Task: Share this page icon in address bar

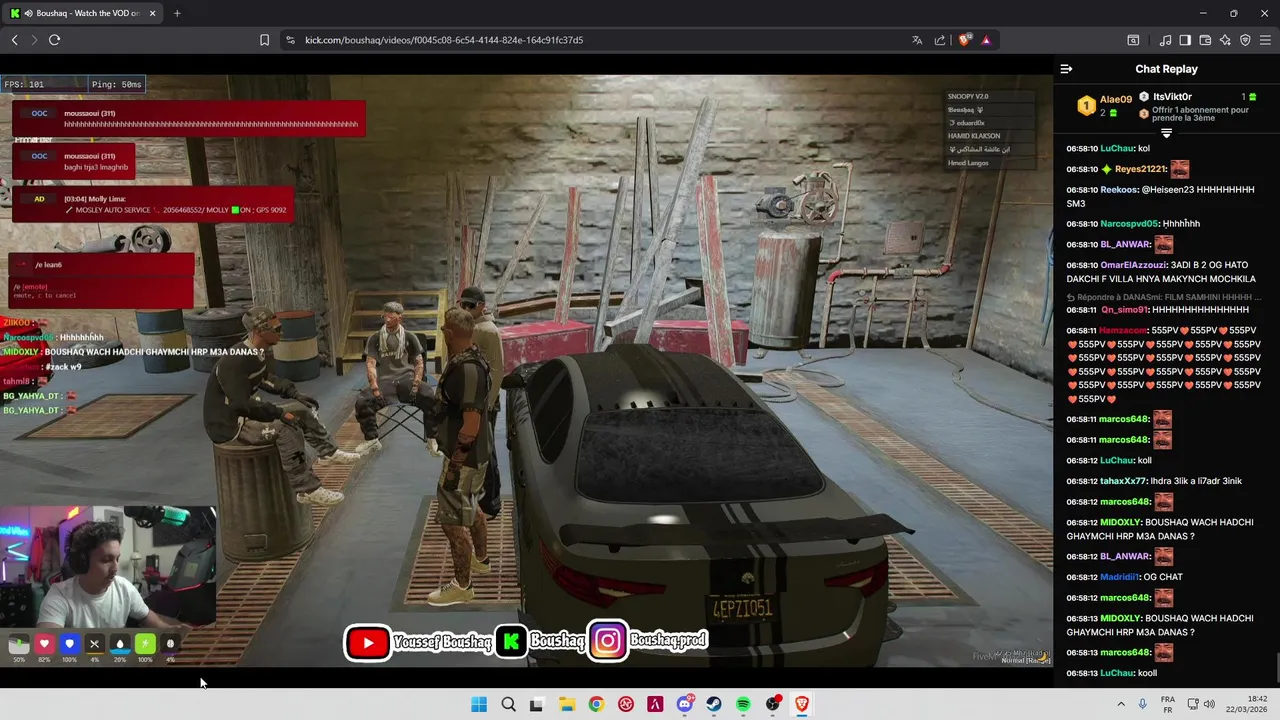Action: pos(940,40)
